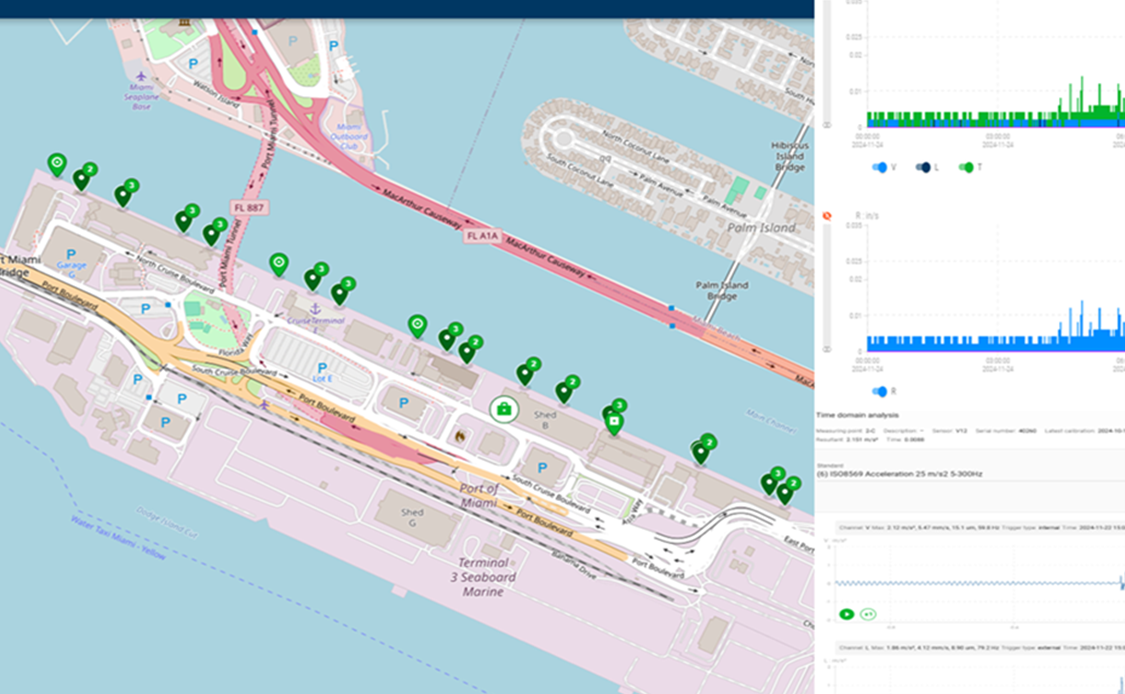Click the orange hidden-eye icon beside R chart
1125x694 pixels.
(x=827, y=216)
